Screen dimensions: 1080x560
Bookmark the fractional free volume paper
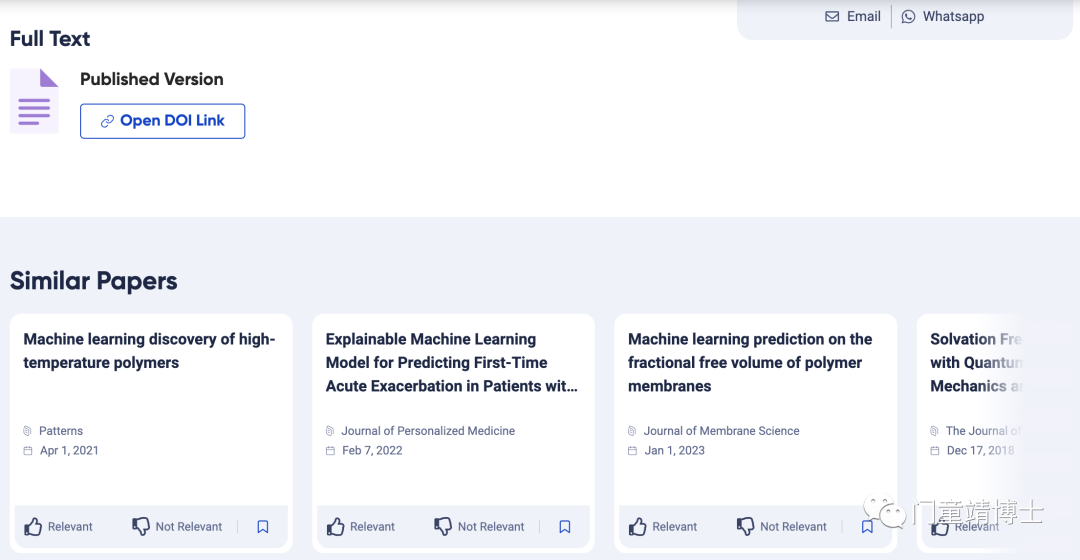[x=867, y=527]
